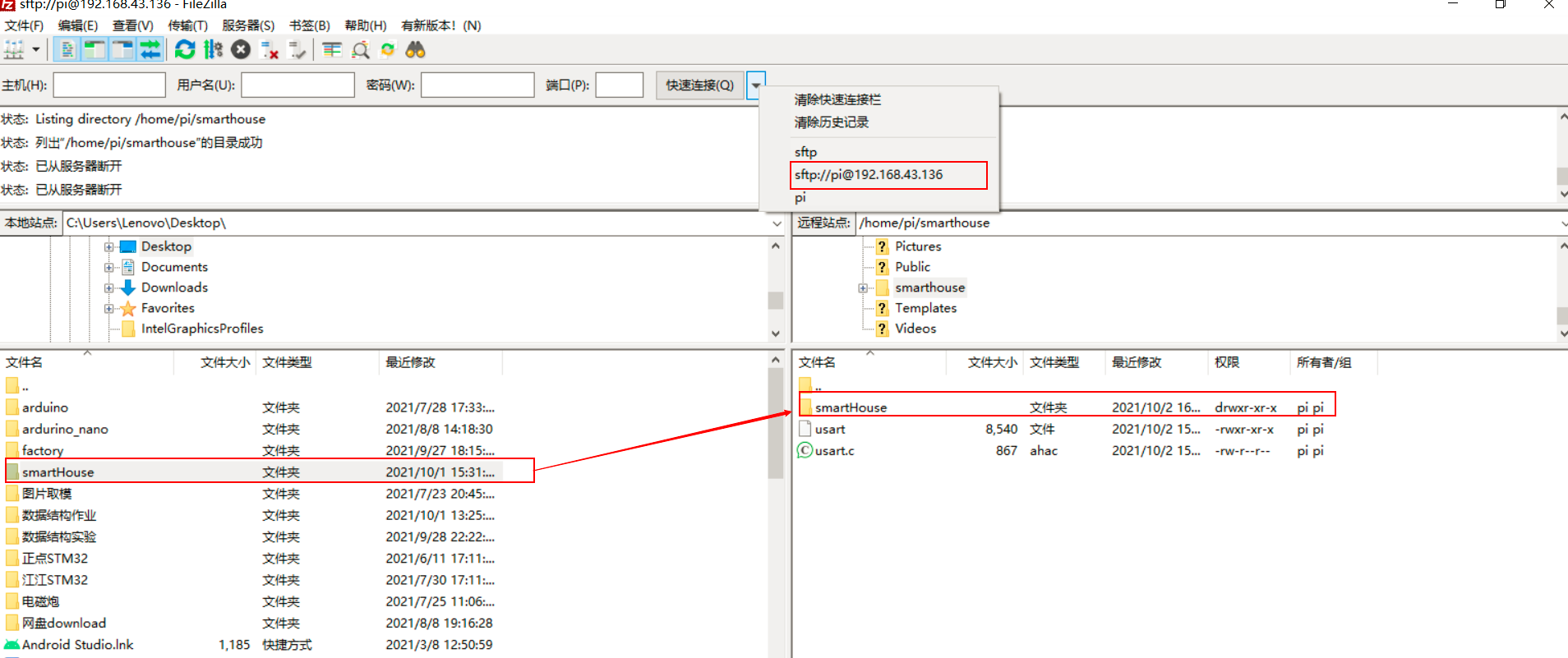
Task: Open the 查看(V) menu
Action: coord(133,25)
